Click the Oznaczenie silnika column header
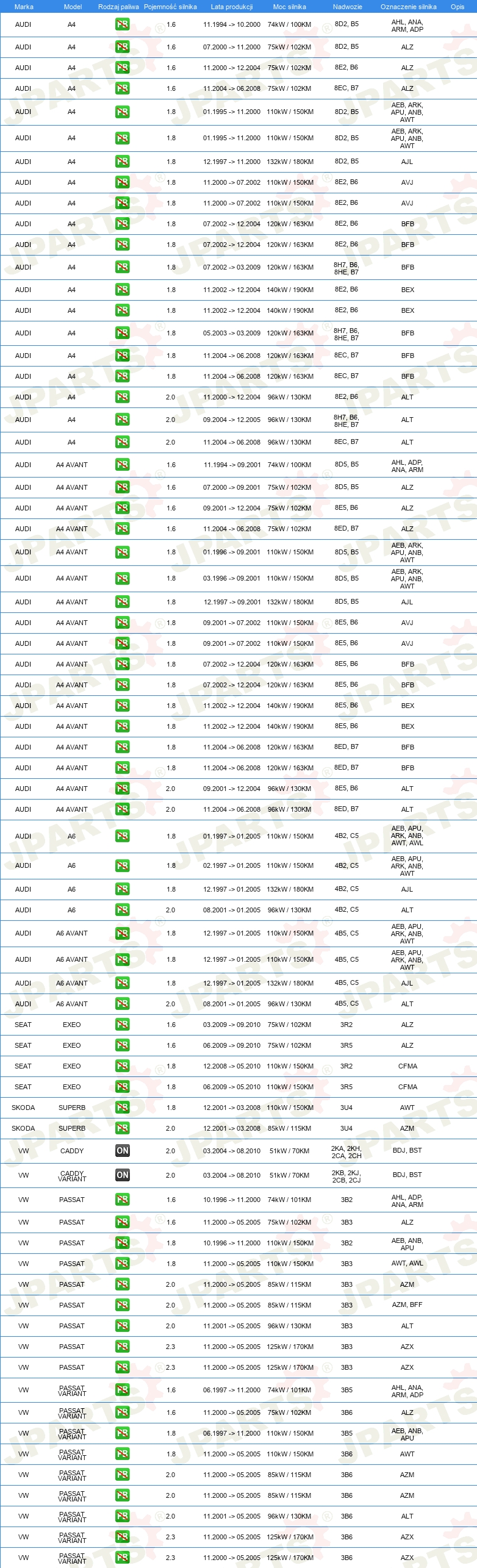Viewport: 477px width, 1568px height. [x=408, y=7]
